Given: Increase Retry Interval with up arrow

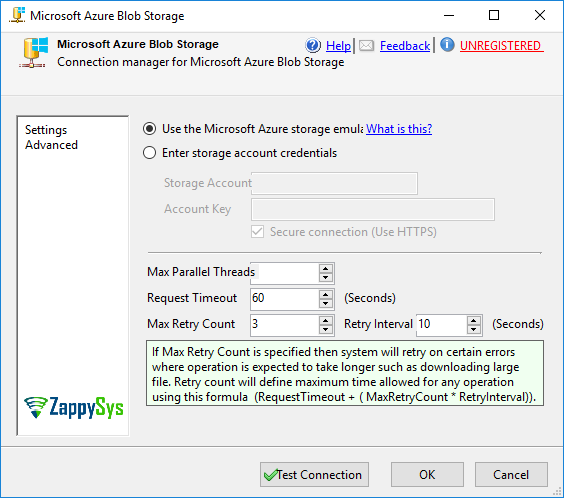Looking at the screenshot, I should [474, 320].
